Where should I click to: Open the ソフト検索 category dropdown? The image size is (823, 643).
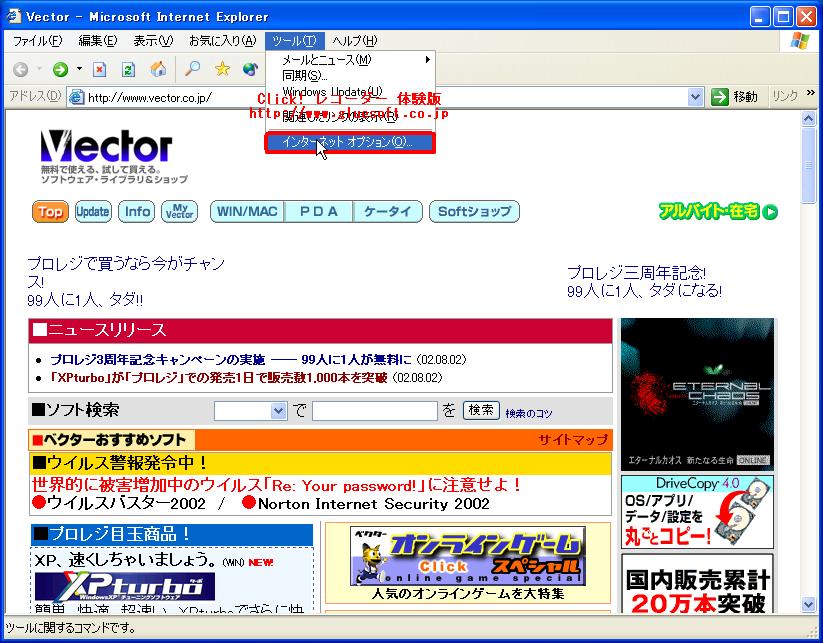(x=279, y=411)
